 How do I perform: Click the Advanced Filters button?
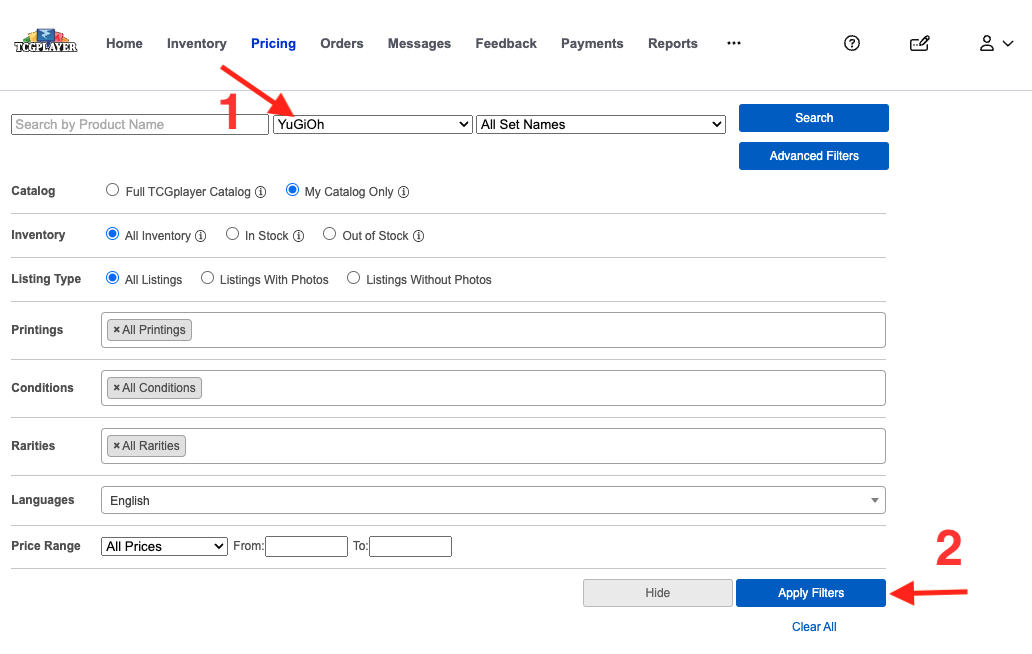pos(813,156)
